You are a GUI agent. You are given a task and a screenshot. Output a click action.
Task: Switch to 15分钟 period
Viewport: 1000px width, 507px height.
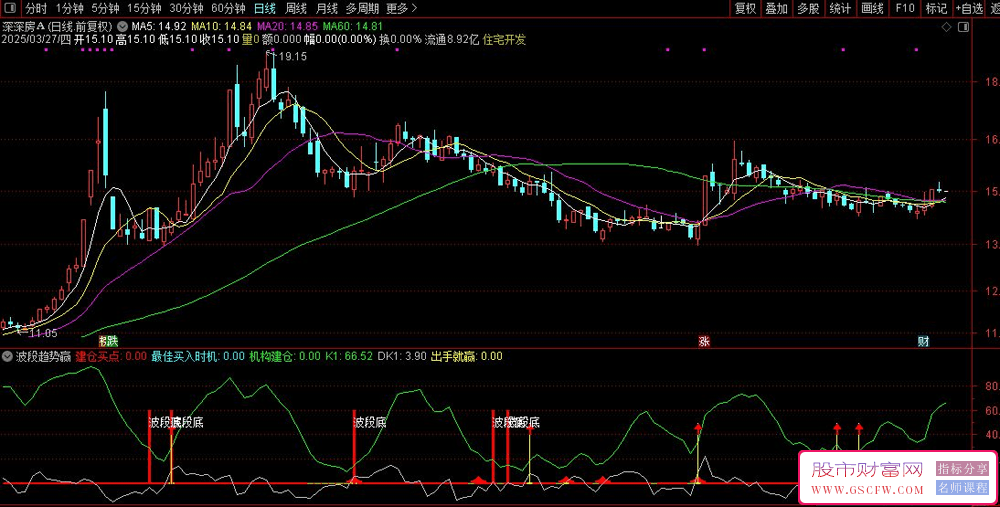(x=144, y=8)
